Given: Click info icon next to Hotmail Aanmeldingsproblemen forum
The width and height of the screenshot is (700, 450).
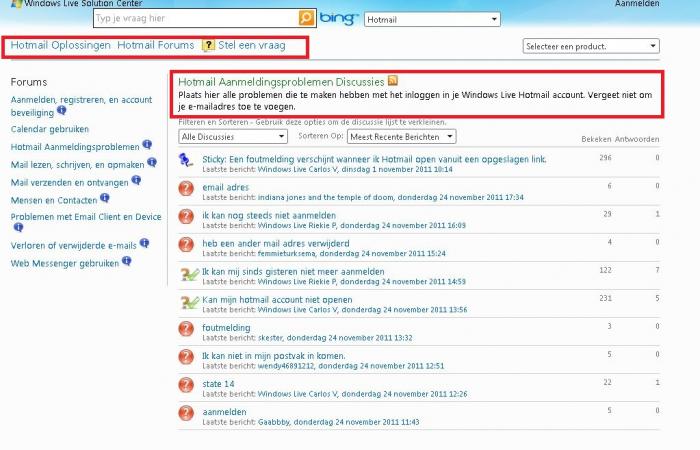Looking at the screenshot, I should (147, 144).
